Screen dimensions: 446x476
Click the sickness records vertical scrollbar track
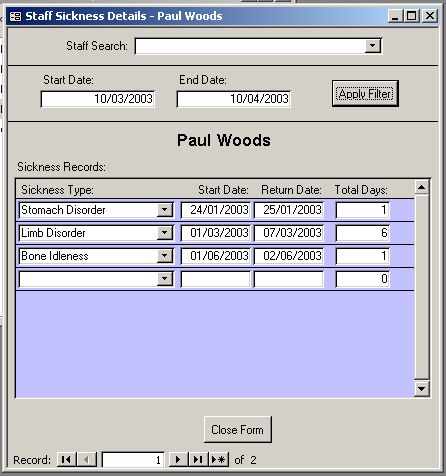[422, 287]
